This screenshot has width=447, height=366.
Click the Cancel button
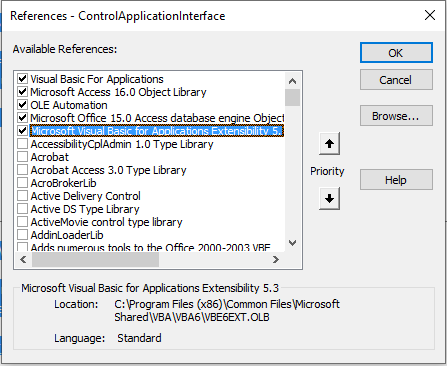point(396,80)
